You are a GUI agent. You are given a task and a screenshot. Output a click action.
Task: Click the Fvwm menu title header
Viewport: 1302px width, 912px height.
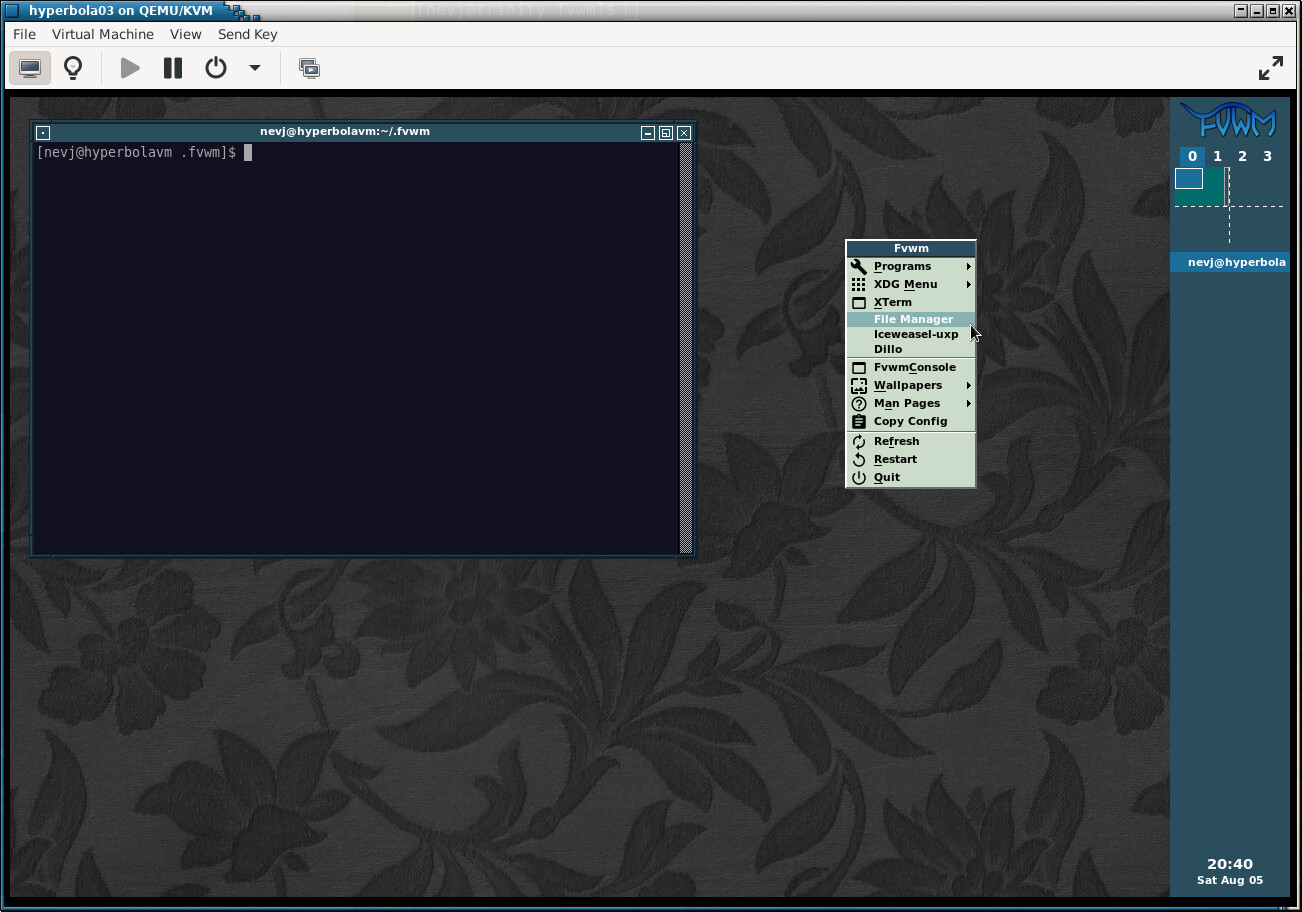coord(911,249)
